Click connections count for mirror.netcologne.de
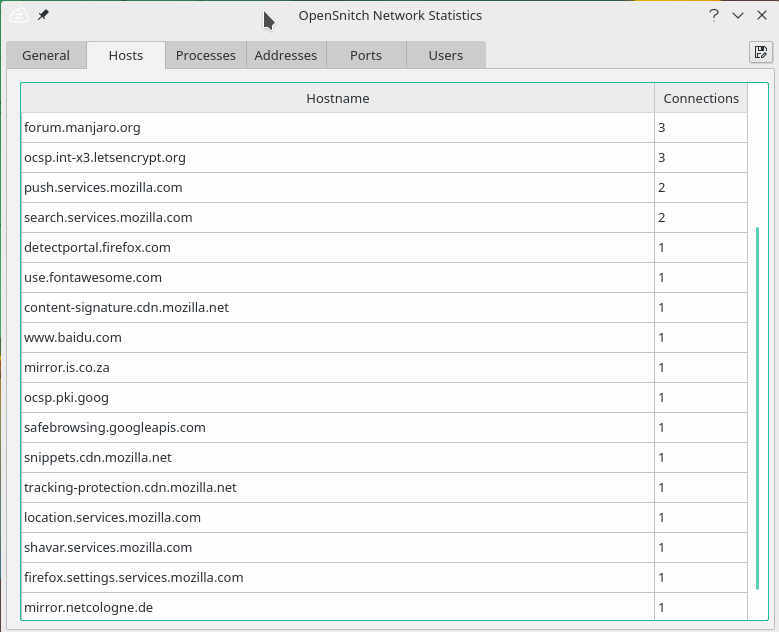The image size is (779, 632). tap(662, 608)
